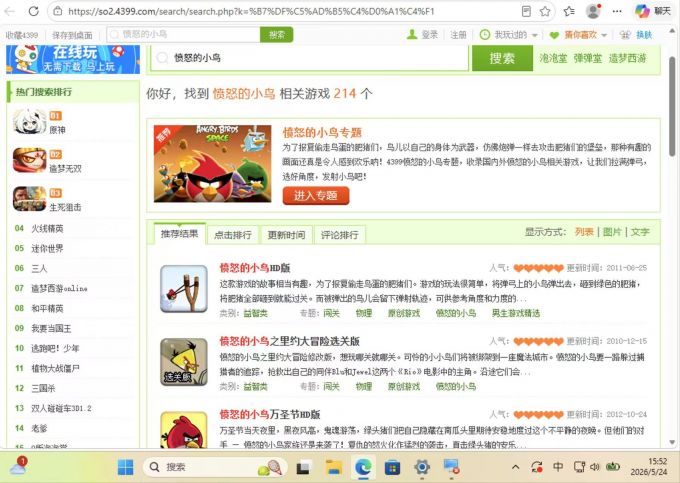Open the browser three-dot settings menu
Image resolution: width=680 pixels, height=483 pixels.
[x=617, y=11]
